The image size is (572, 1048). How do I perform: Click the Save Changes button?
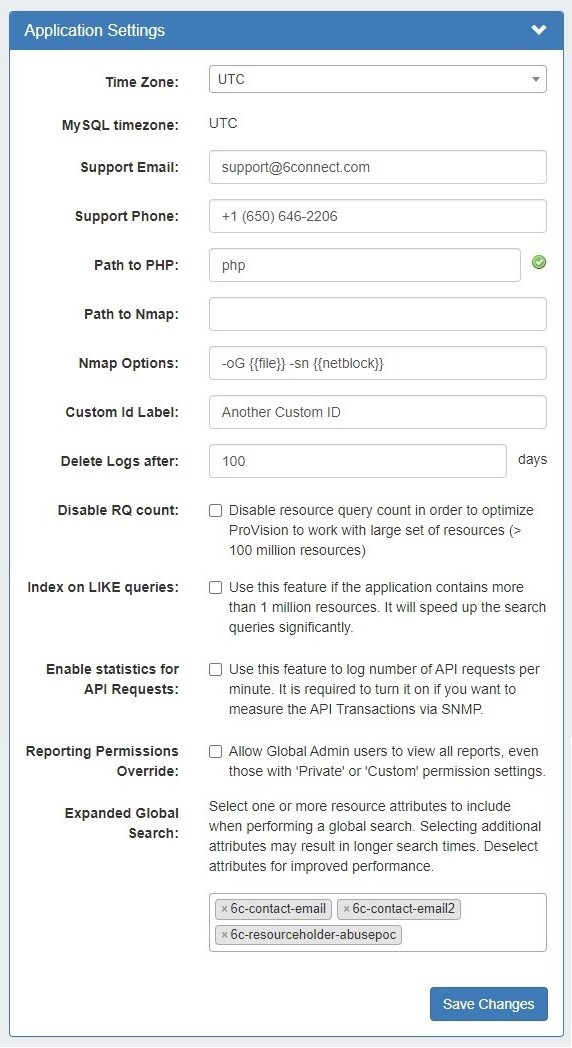488,1004
